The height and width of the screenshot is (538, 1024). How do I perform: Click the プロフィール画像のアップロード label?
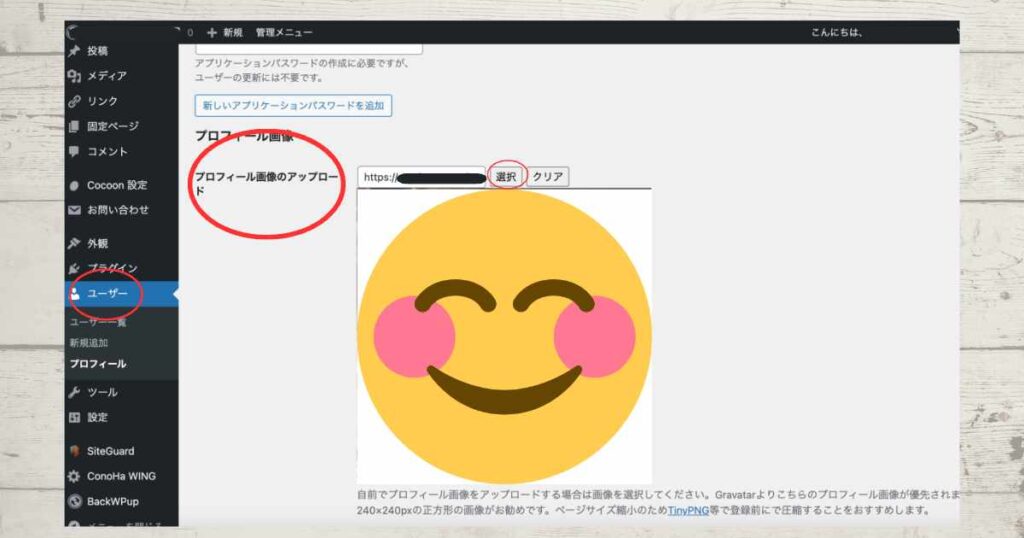click(x=266, y=183)
